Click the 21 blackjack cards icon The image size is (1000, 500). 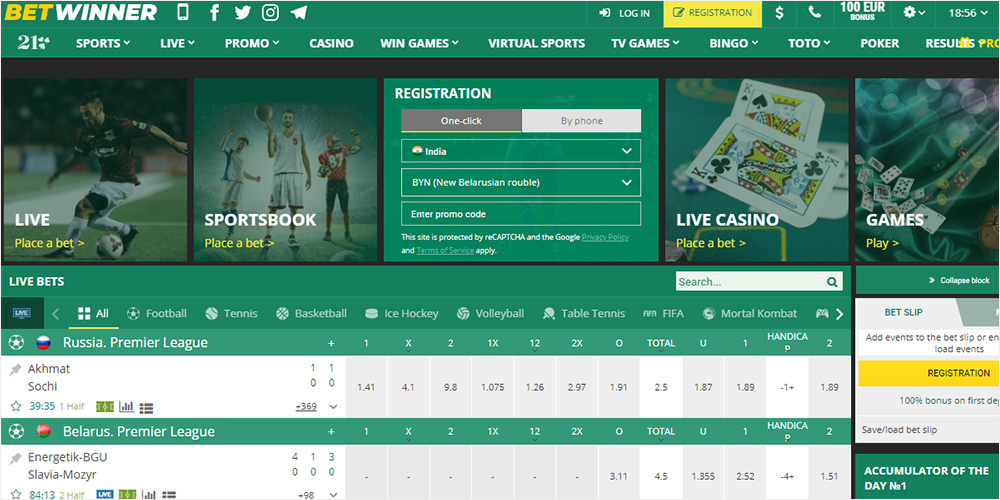click(34, 43)
